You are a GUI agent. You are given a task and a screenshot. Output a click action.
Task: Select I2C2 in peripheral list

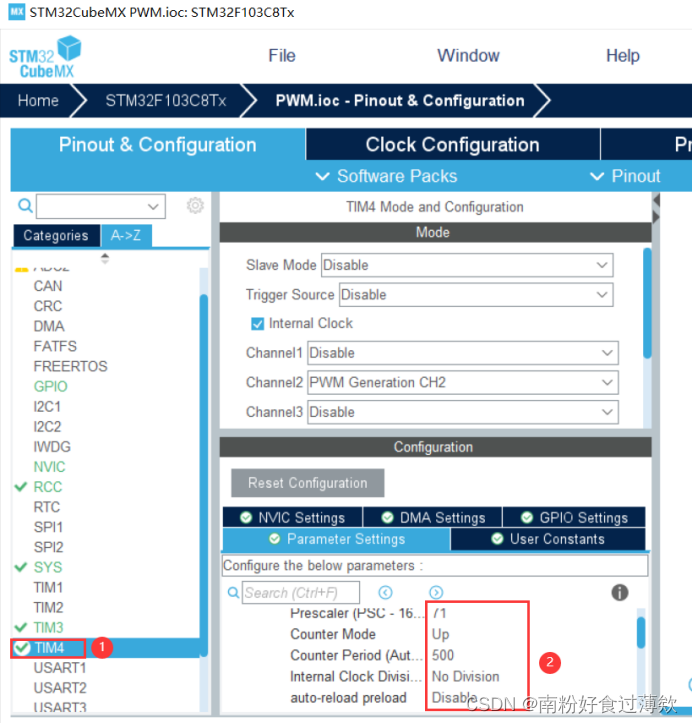pos(47,427)
